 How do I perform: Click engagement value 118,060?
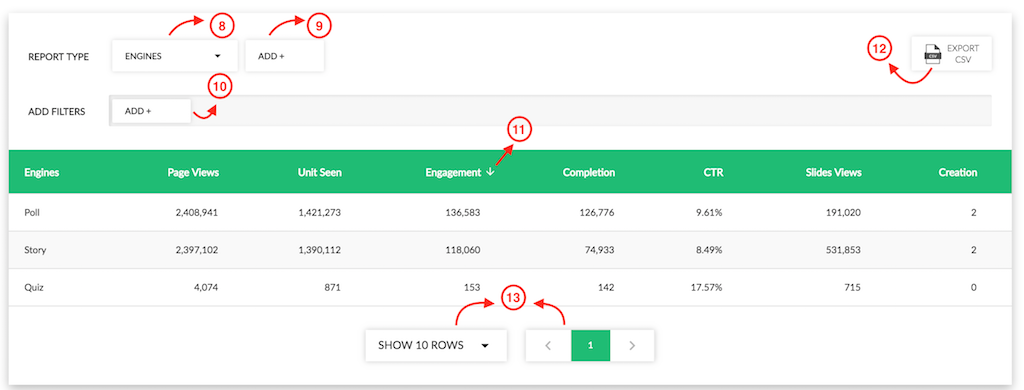pos(464,250)
